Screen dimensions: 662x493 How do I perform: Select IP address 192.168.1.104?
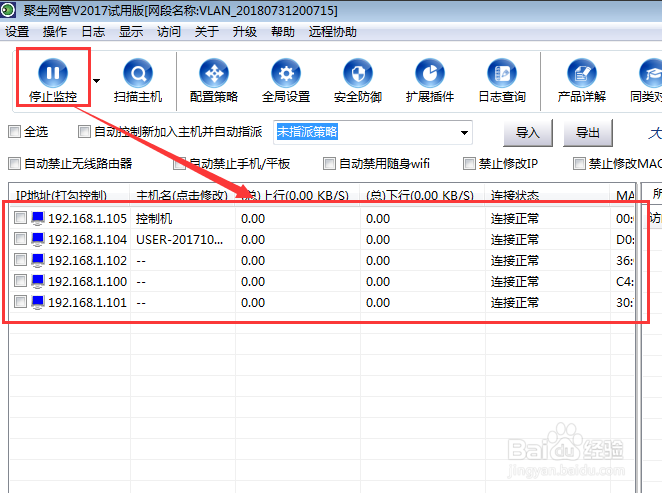tap(87, 240)
